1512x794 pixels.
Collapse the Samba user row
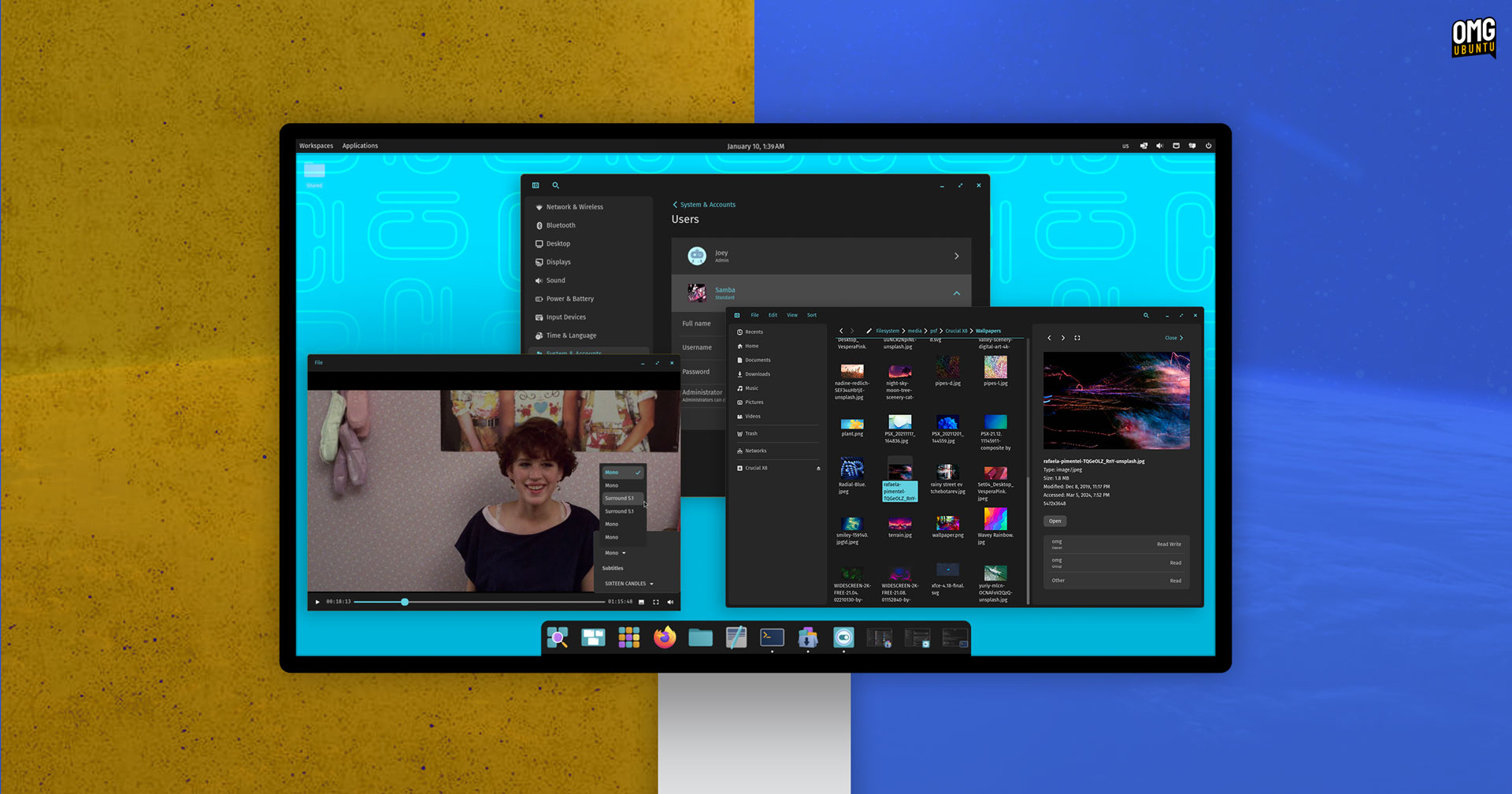pyautogui.click(x=821, y=293)
